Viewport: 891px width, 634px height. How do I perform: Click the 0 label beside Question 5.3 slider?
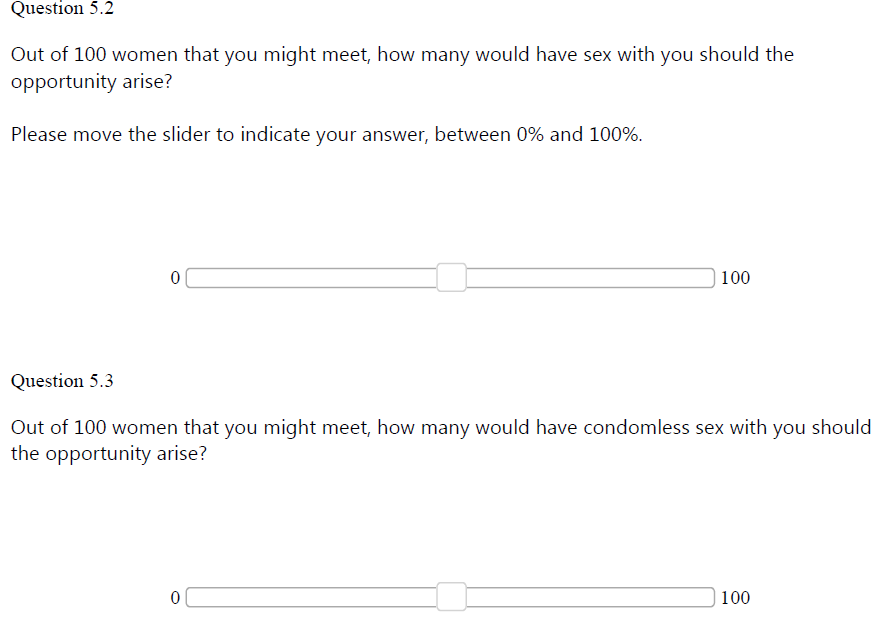(x=175, y=598)
